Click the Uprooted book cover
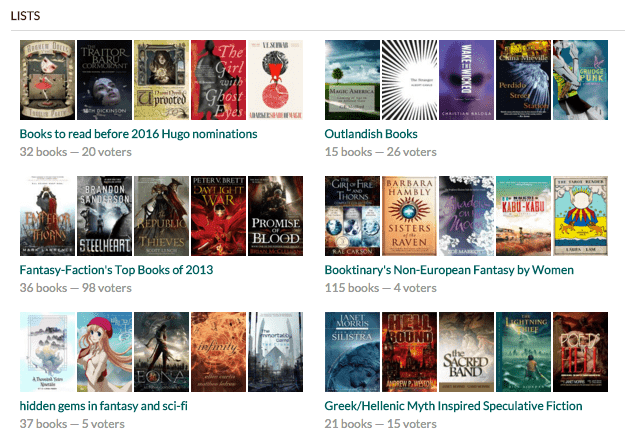 point(161,80)
